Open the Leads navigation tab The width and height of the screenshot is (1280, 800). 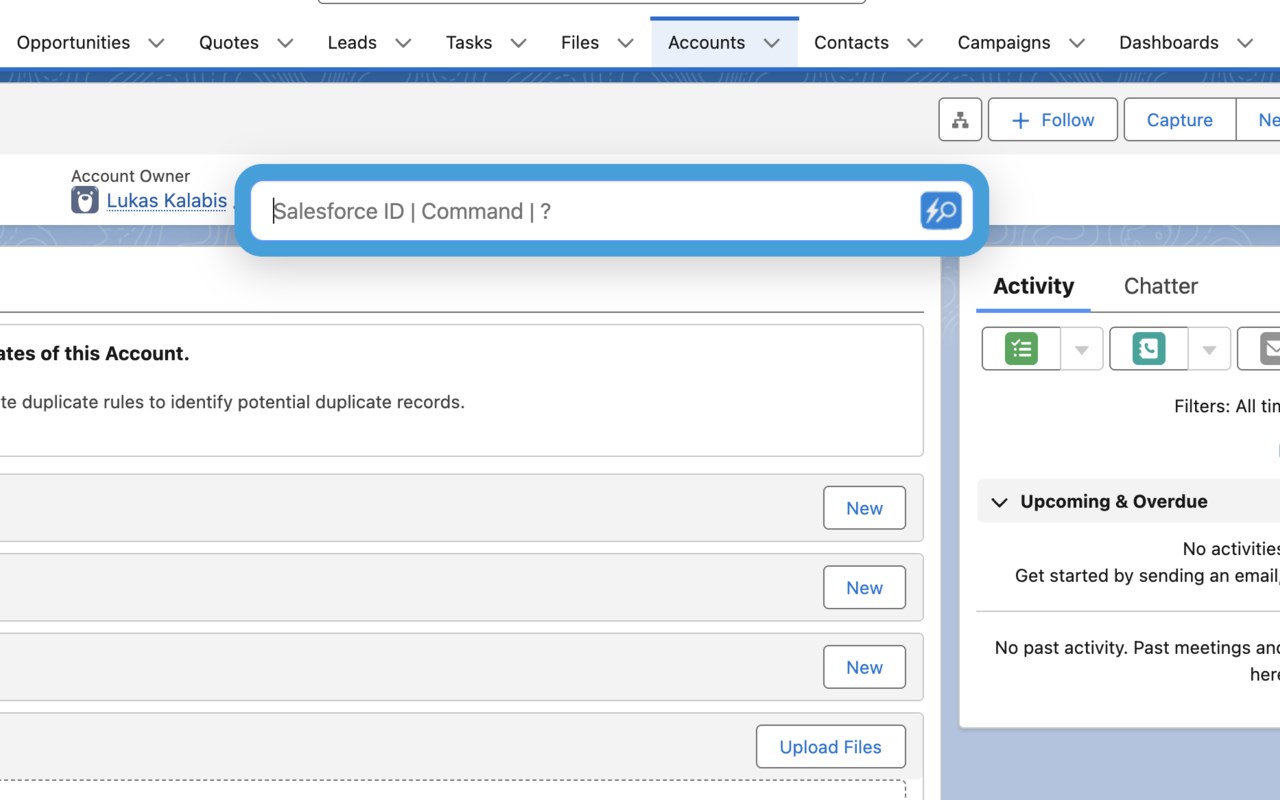pyautogui.click(x=352, y=43)
